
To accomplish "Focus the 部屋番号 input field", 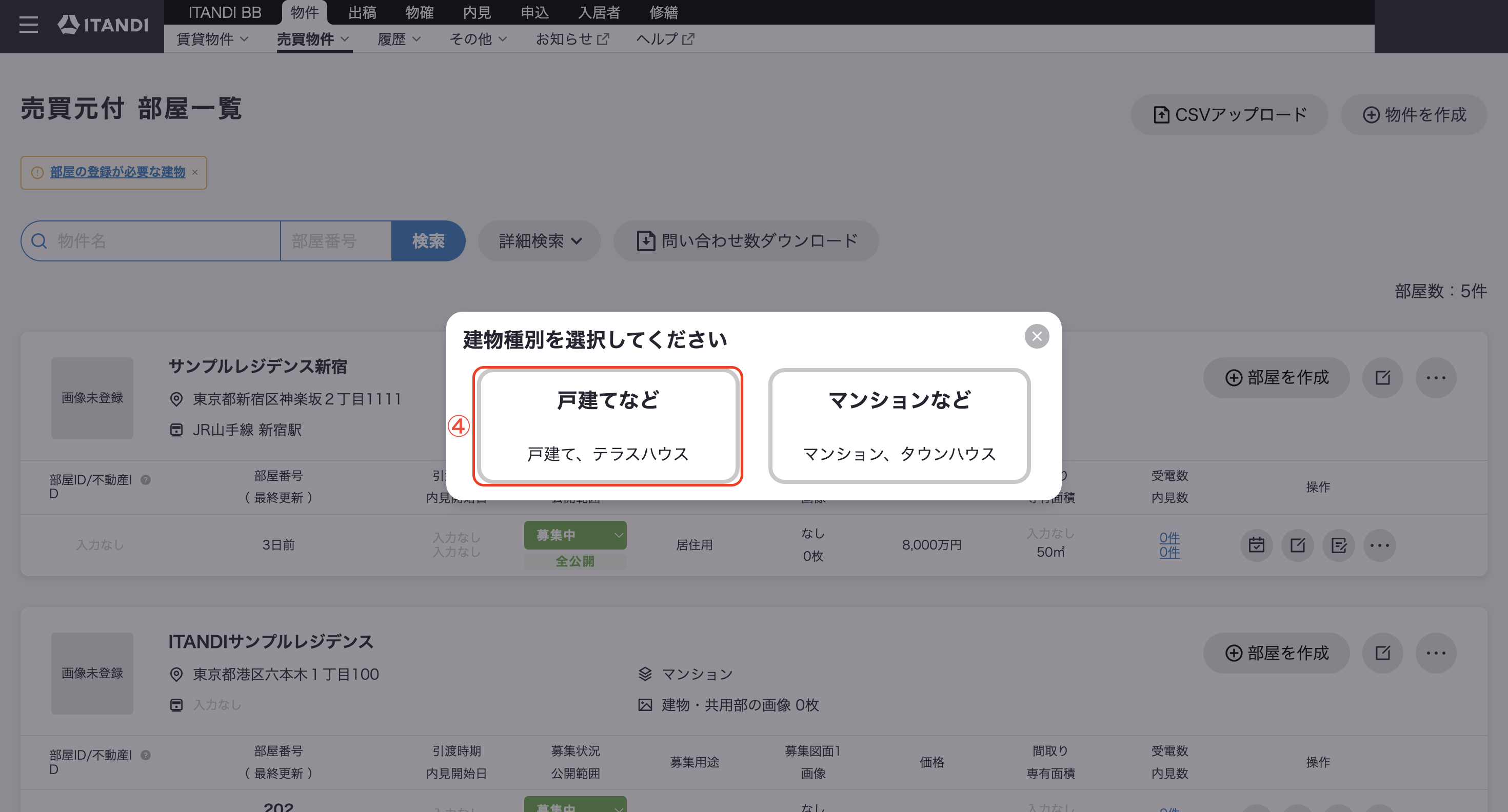I will coord(335,241).
